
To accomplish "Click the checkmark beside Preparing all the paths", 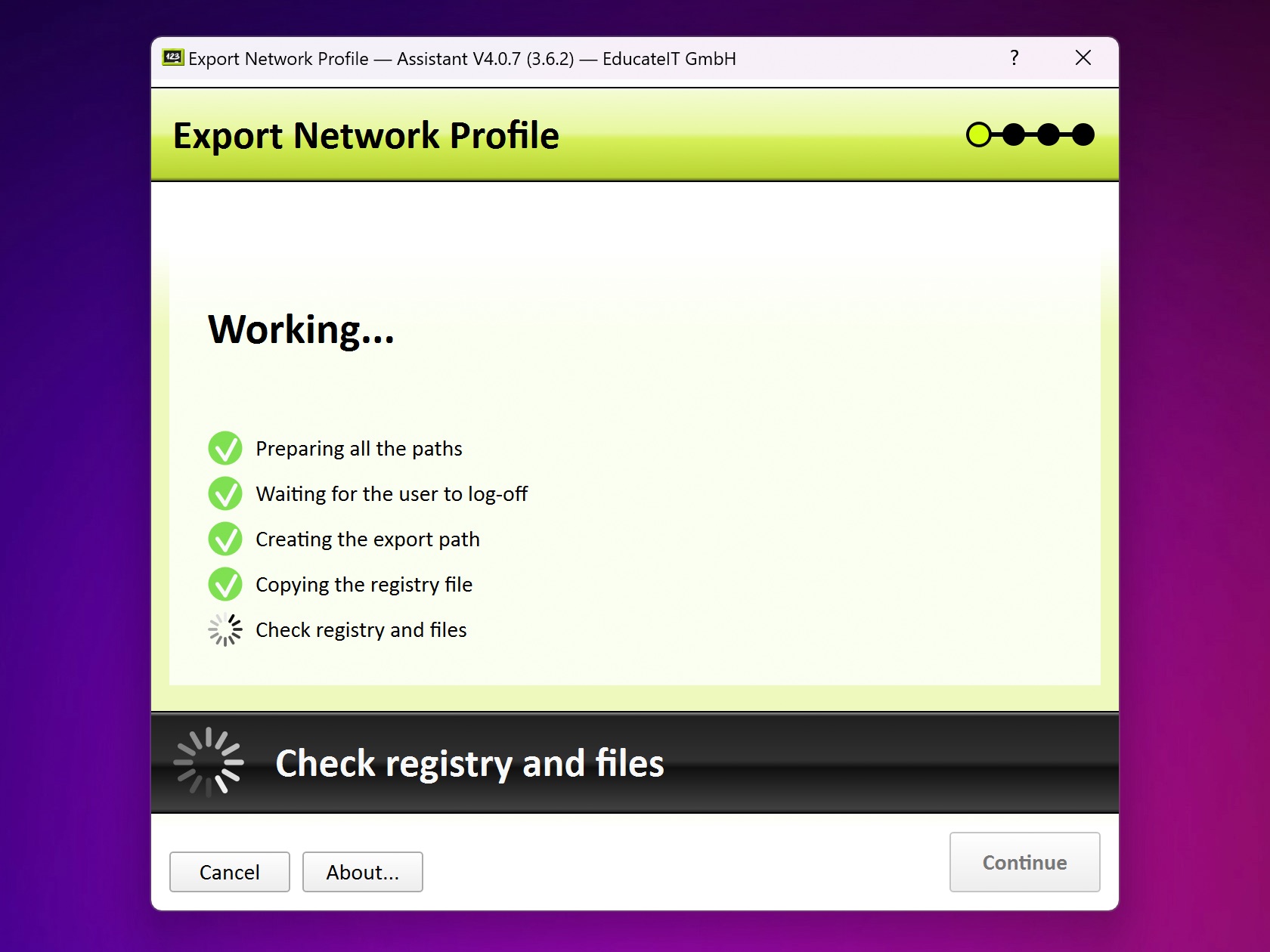I will point(225,447).
